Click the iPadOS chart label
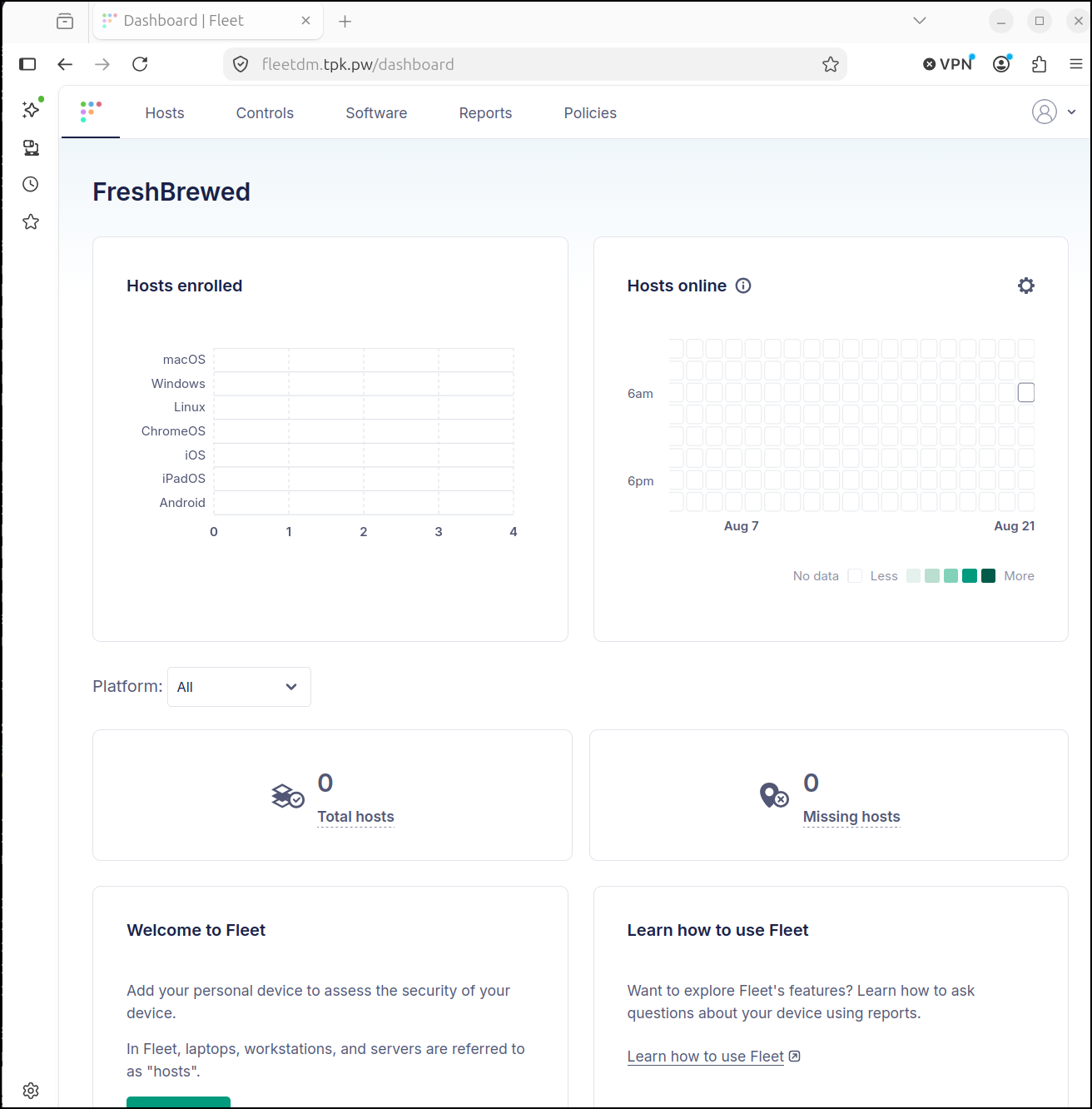The width and height of the screenshot is (1092, 1109). pyautogui.click(x=184, y=479)
